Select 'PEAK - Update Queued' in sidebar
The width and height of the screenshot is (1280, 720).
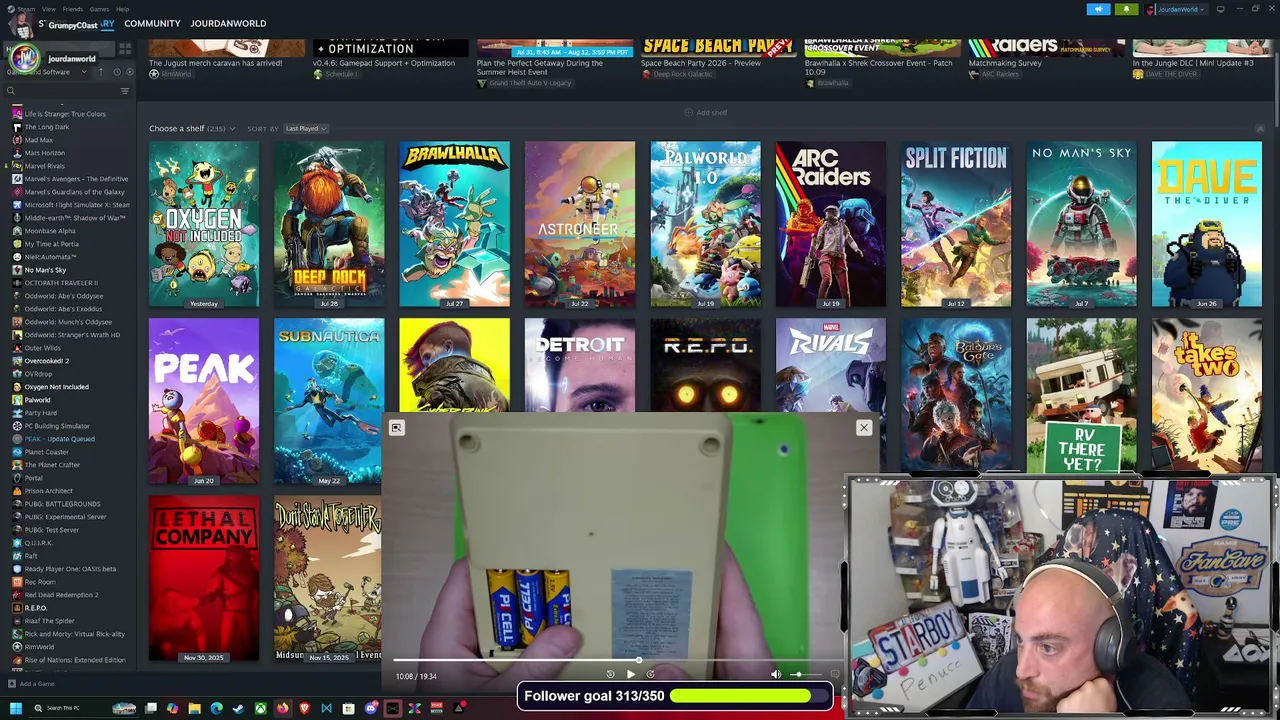pos(59,439)
